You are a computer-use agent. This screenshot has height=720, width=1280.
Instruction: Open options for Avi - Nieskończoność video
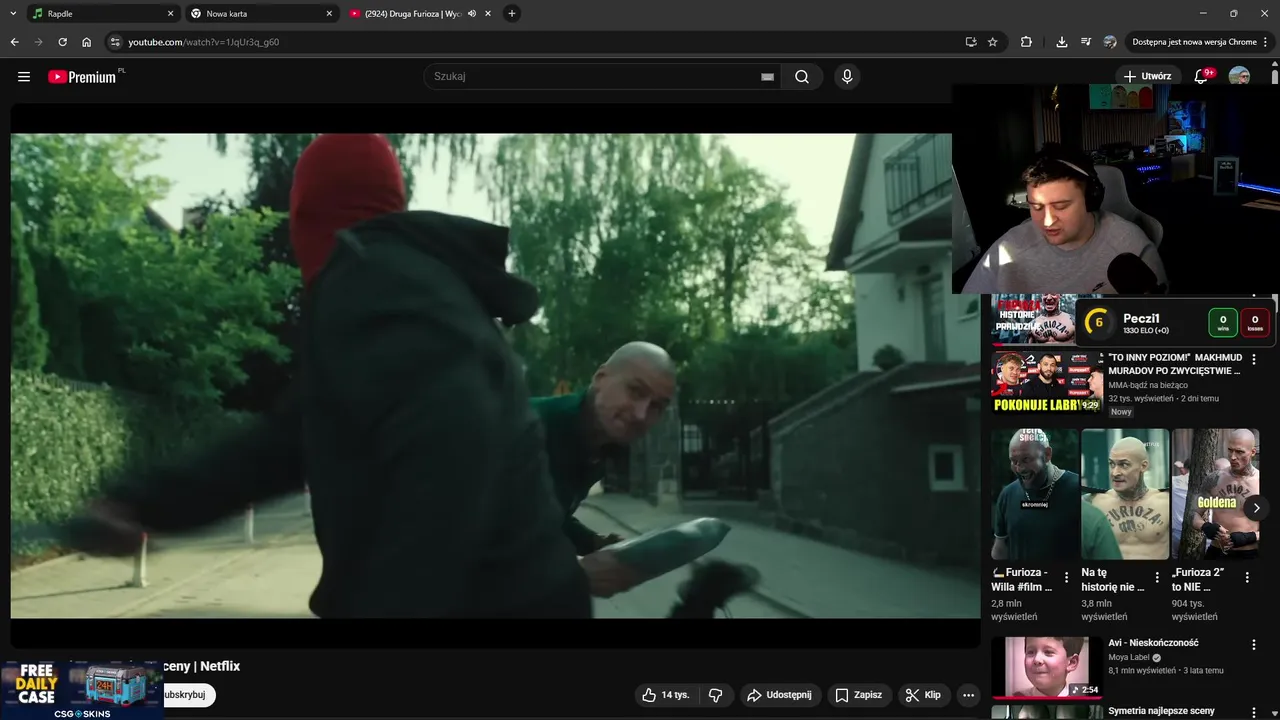(1254, 646)
